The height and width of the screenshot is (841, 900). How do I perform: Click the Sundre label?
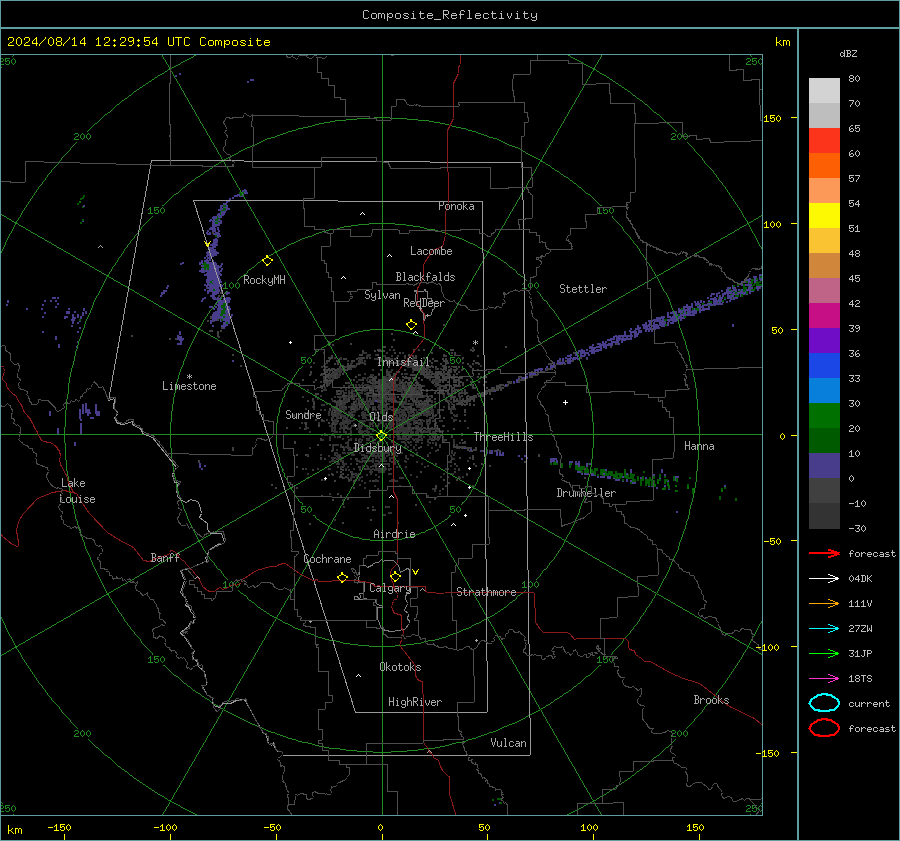303,414
